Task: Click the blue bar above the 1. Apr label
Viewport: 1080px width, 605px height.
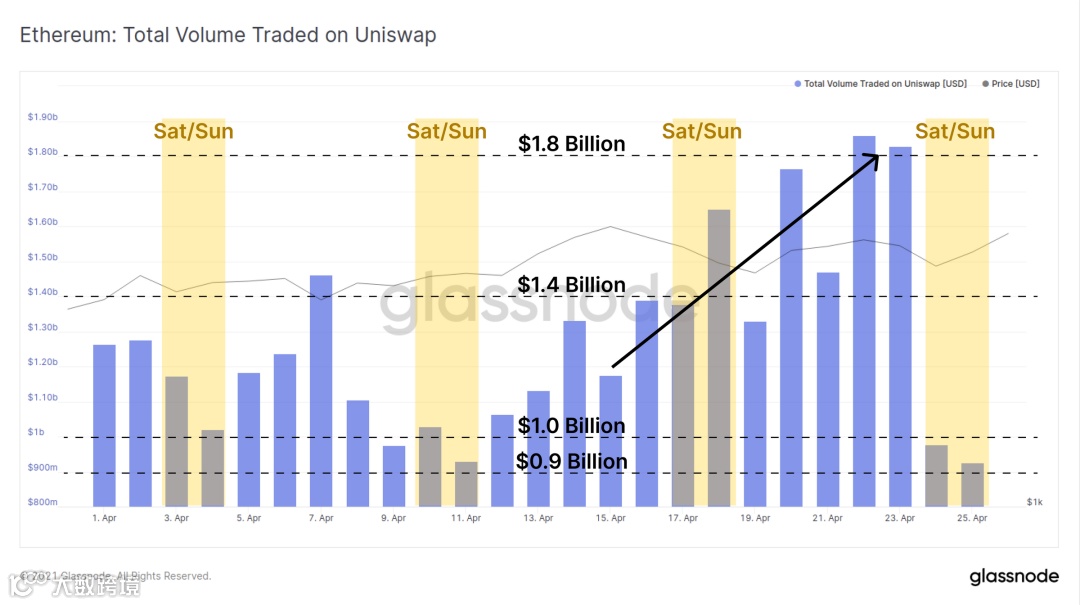Action: click(x=104, y=425)
